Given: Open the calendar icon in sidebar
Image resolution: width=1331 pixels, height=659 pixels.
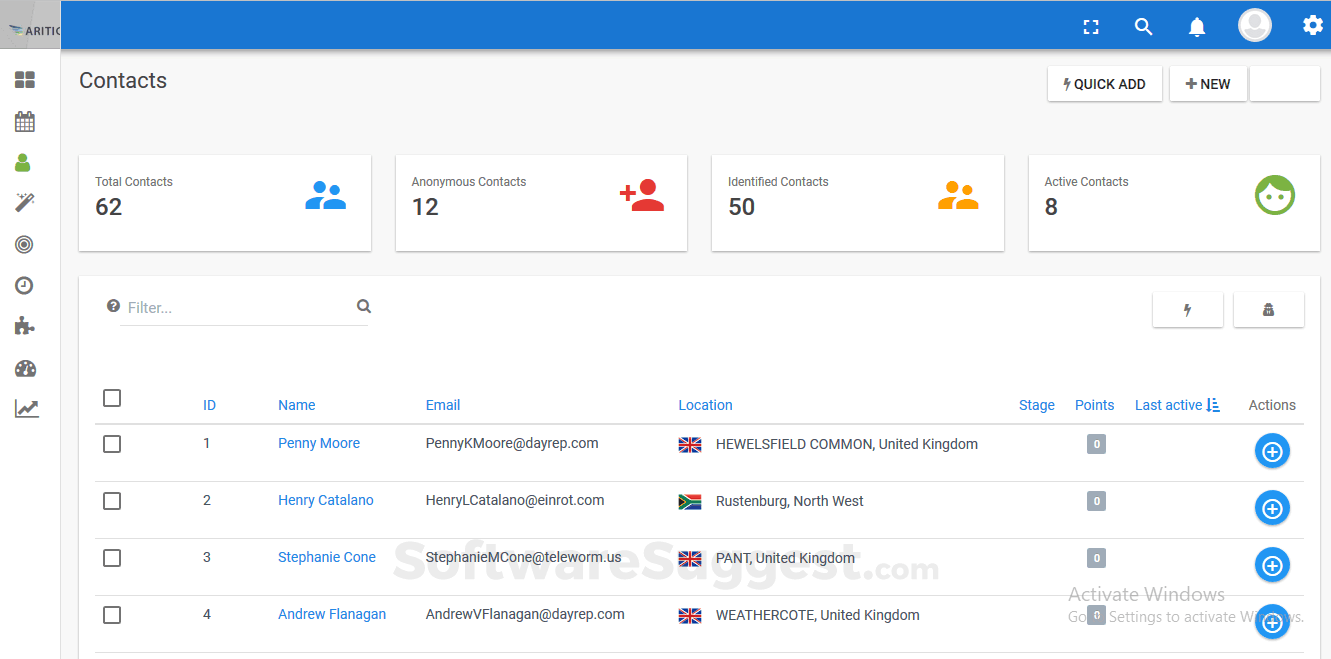Looking at the screenshot, I should (25, 122).
